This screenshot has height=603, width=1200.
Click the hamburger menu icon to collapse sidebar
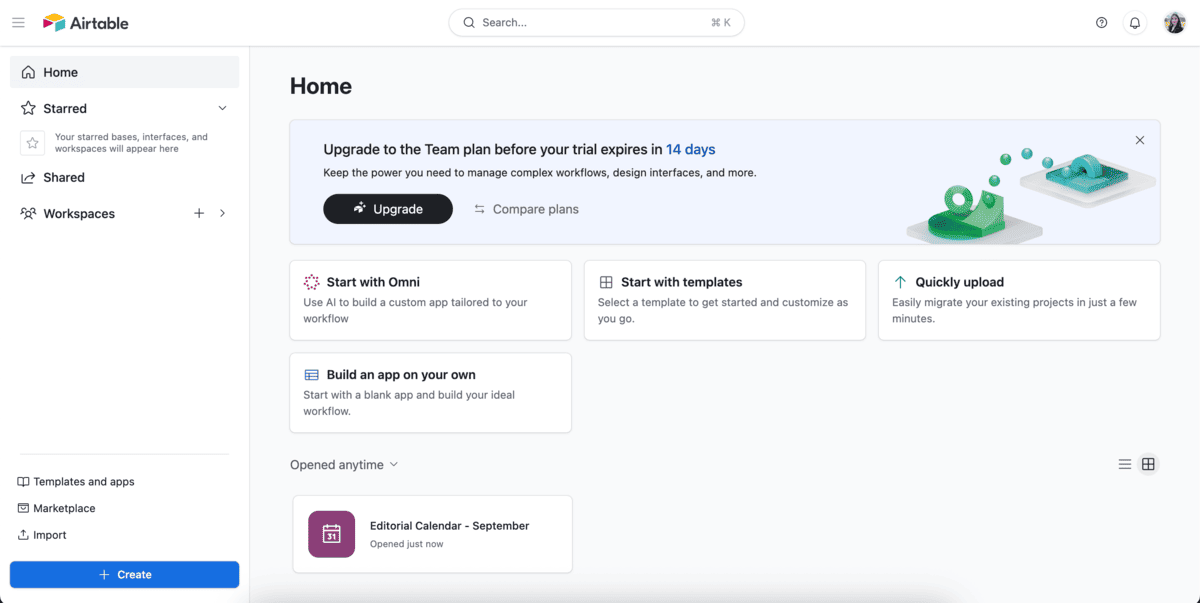click(18, 22)
